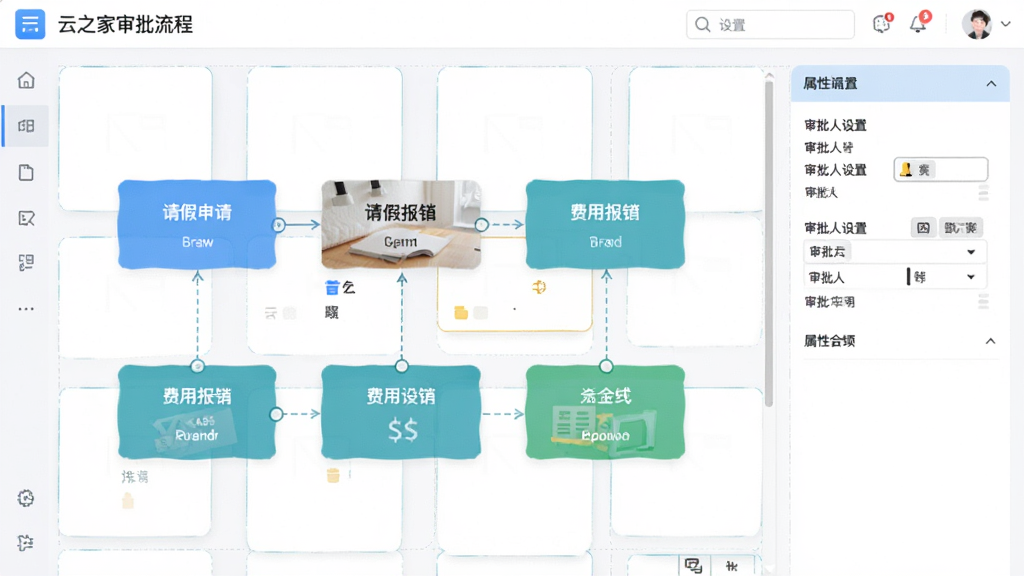Click the output connector of 请假报销 node
Viewport: 1024px width, 576px height.
click(x=482, y=225)
